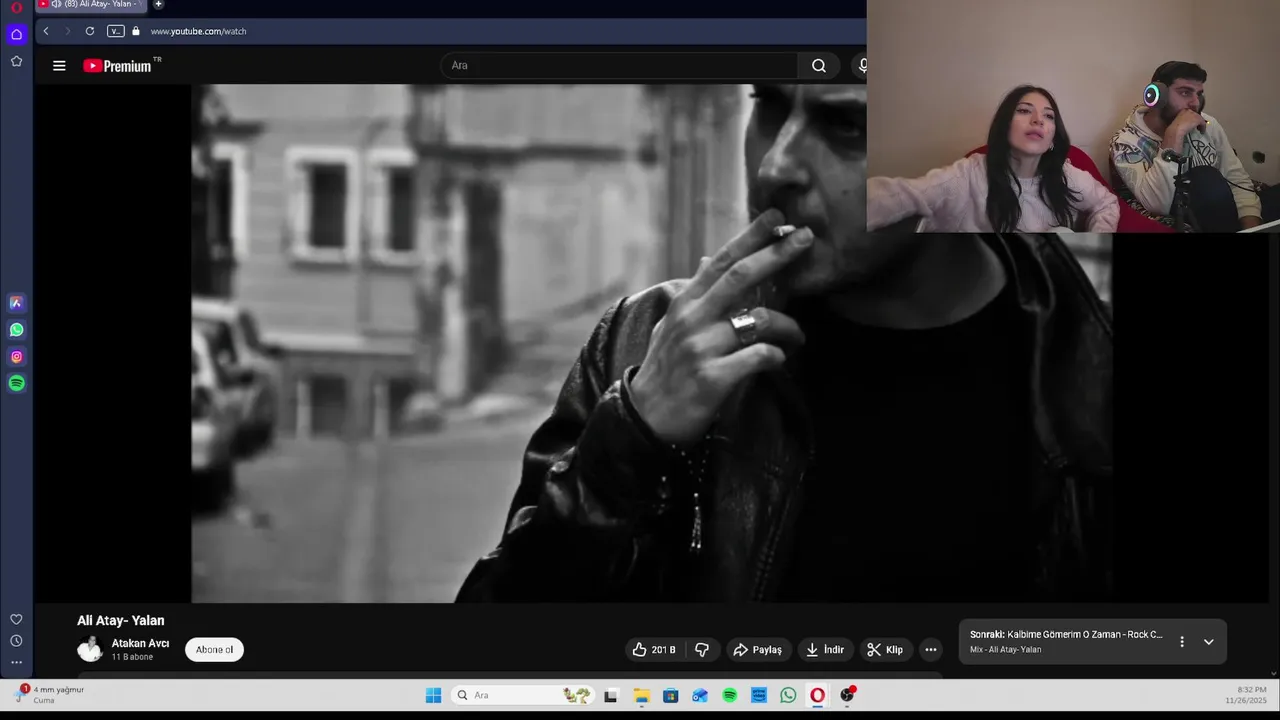Create a clip with Klip button
1280x720 pixels.
point(885,650)
